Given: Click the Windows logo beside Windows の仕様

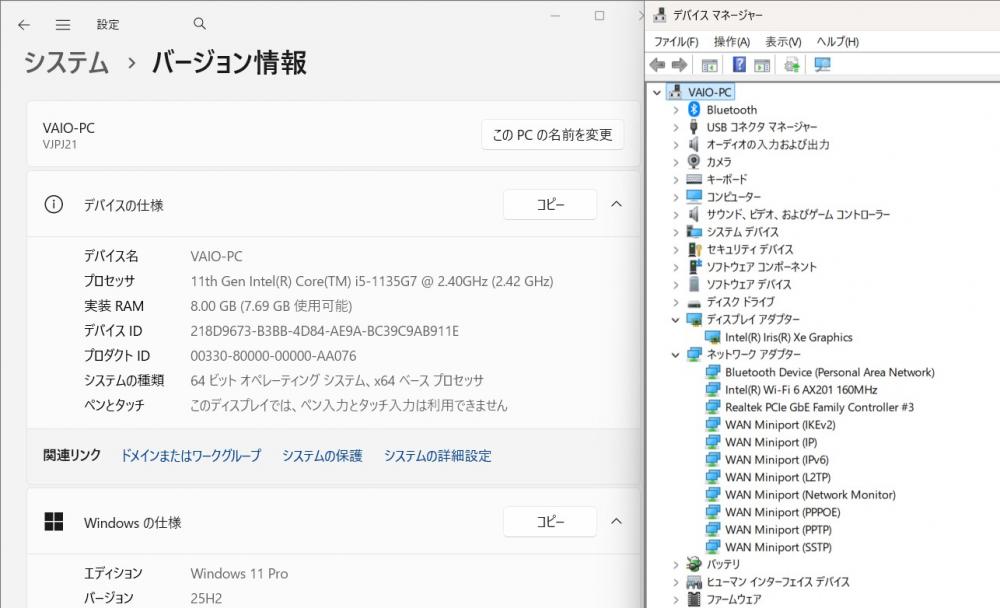Looking at the screenshot, I should point(54,521).
